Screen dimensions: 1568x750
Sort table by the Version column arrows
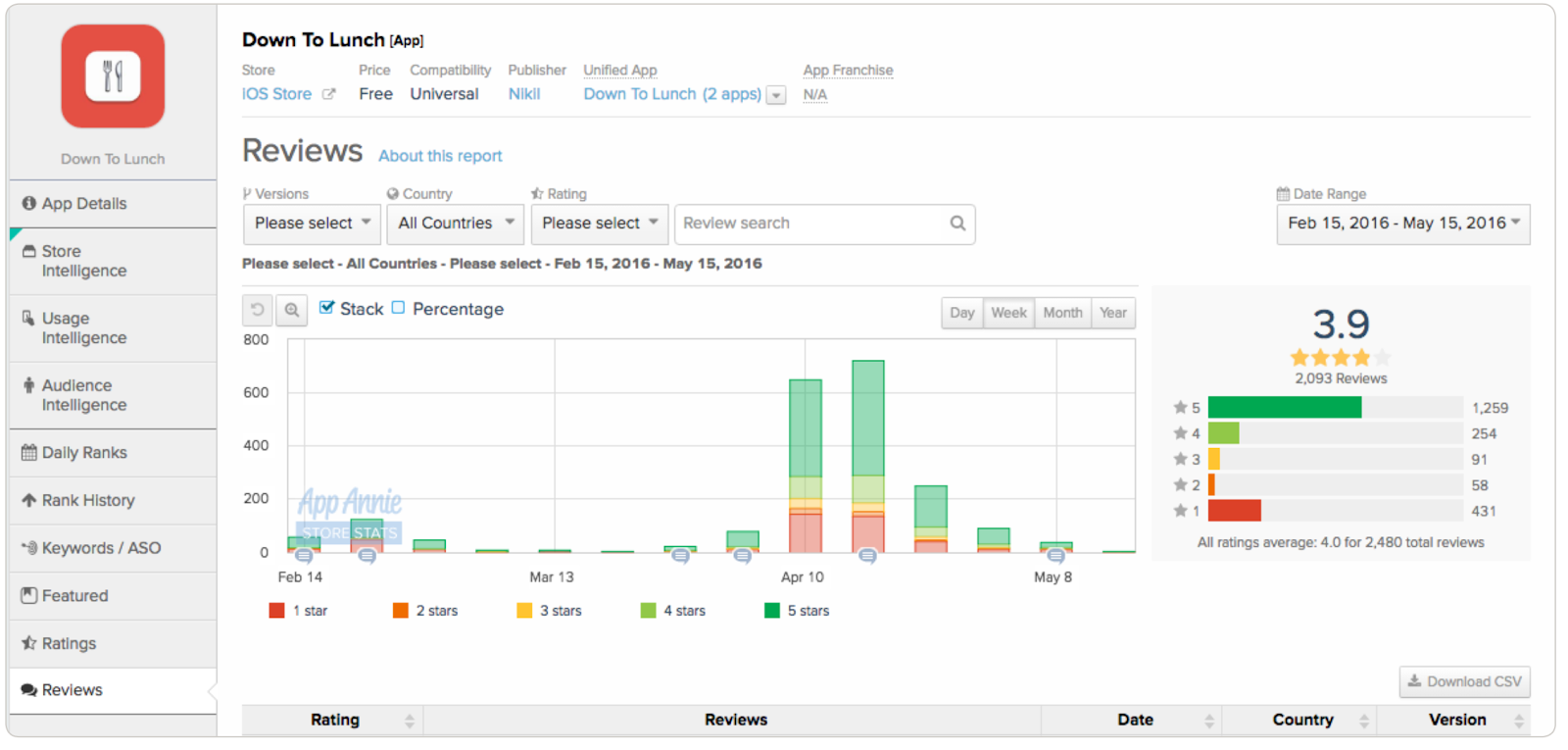[x=1519, y=721]
